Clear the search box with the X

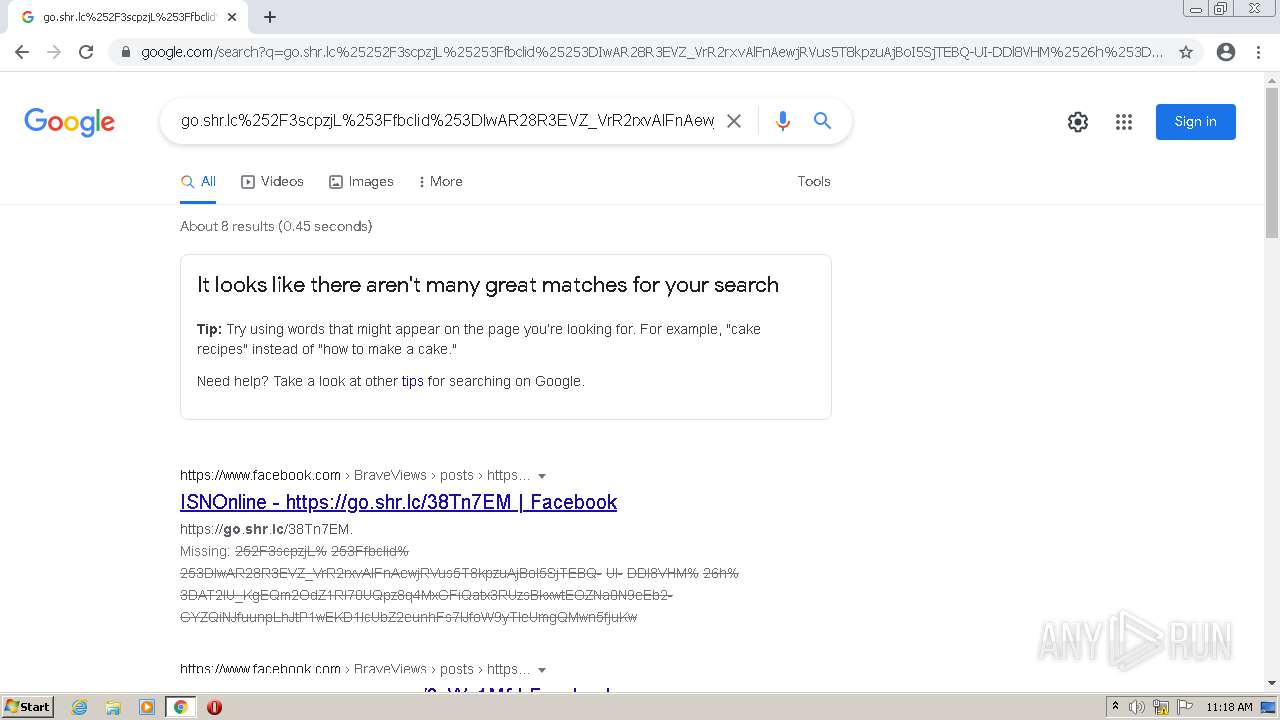[x=733, y=121]
